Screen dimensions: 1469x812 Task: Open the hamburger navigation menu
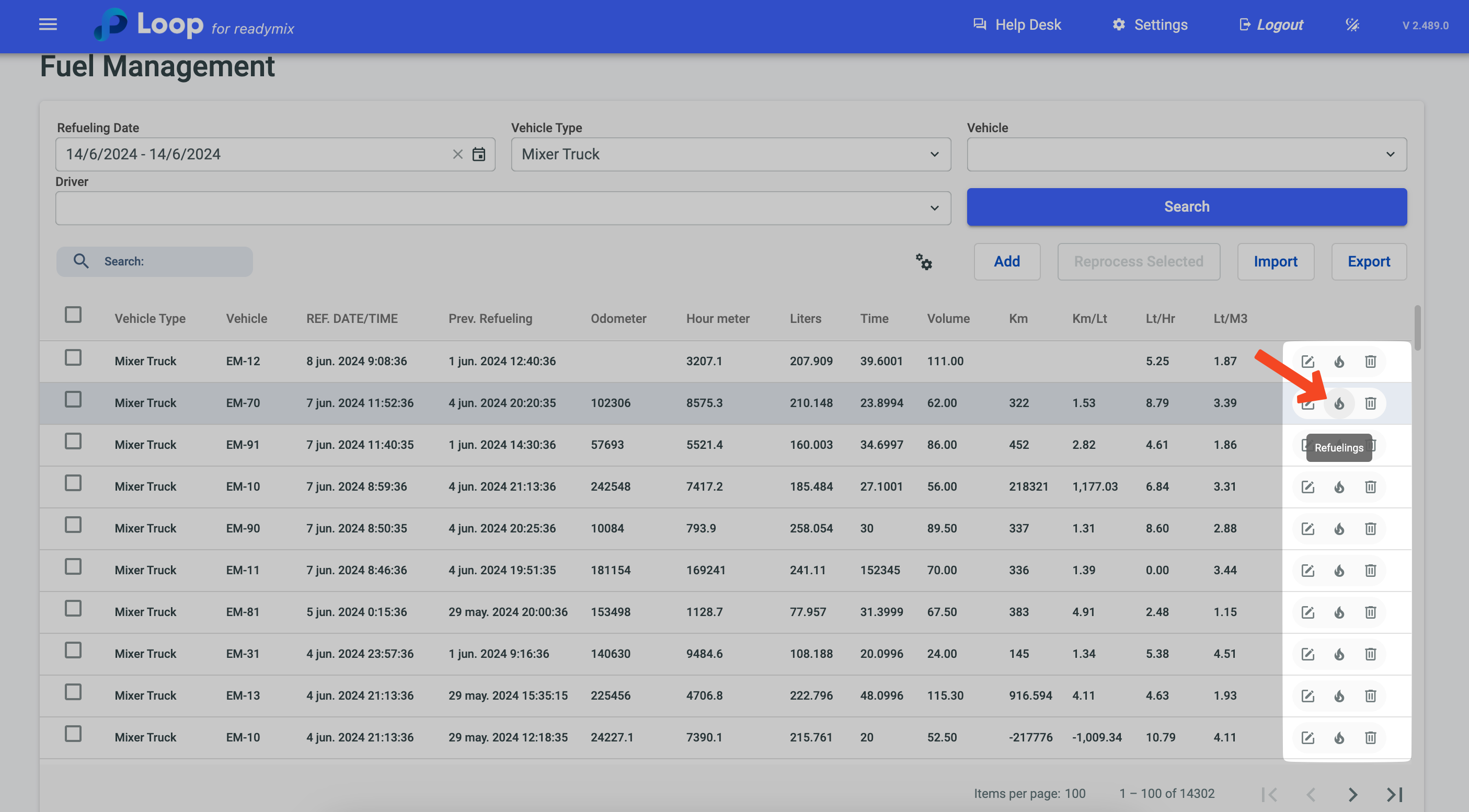[x=48, y=25]
